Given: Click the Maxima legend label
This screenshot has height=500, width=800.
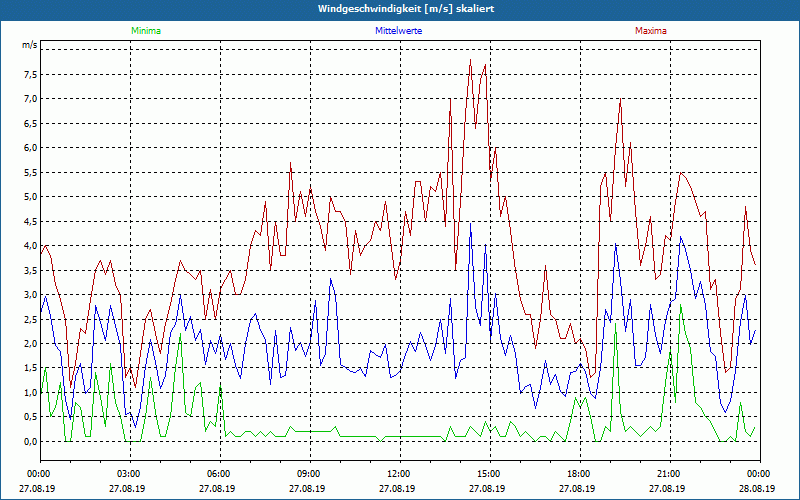Looking at the screenshot, I should (651, 31).
